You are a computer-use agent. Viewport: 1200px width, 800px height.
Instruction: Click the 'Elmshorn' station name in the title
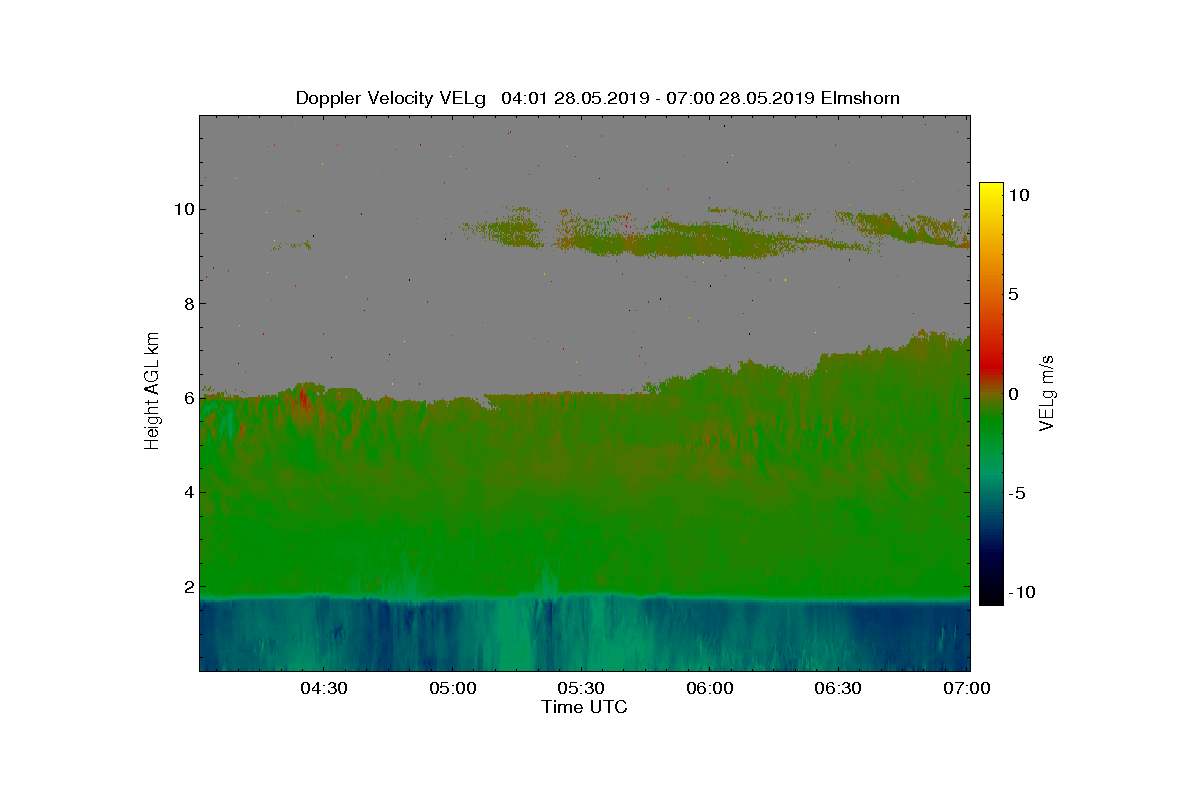tap(860, 98)
